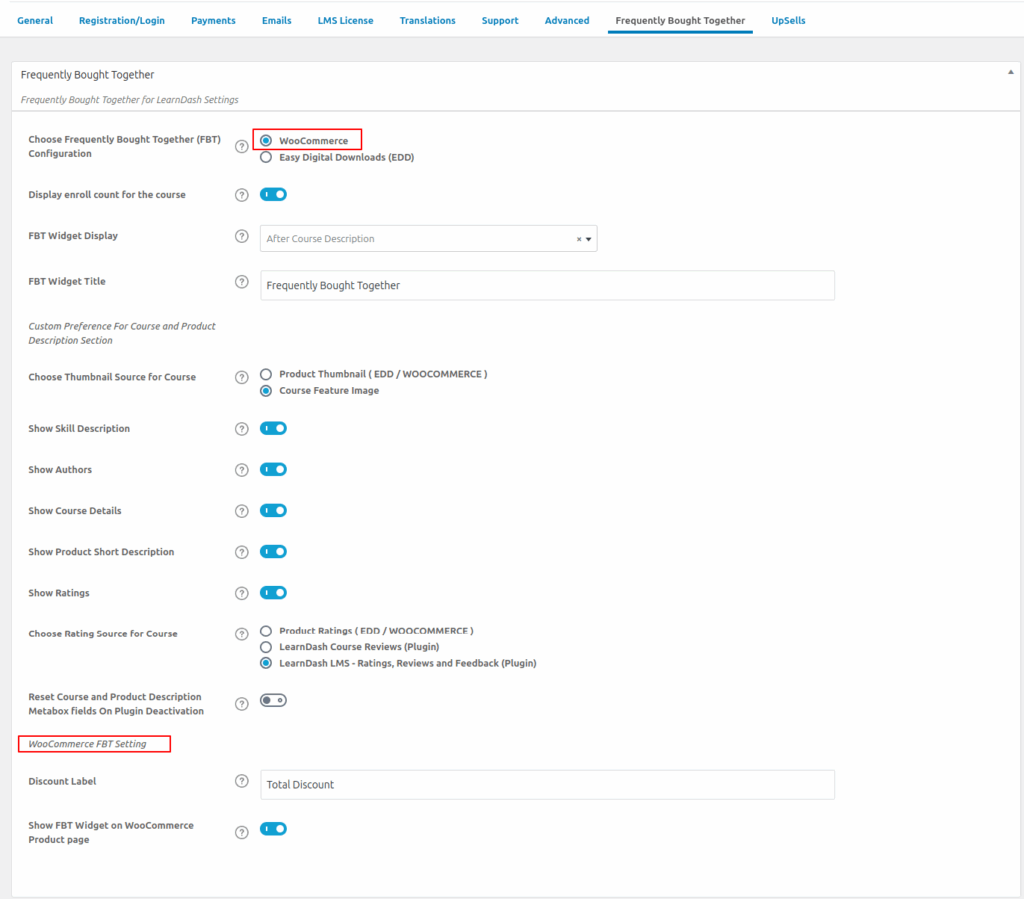Switch to the UpSells tab
1024x899 pixels.
tap(788, 20)
